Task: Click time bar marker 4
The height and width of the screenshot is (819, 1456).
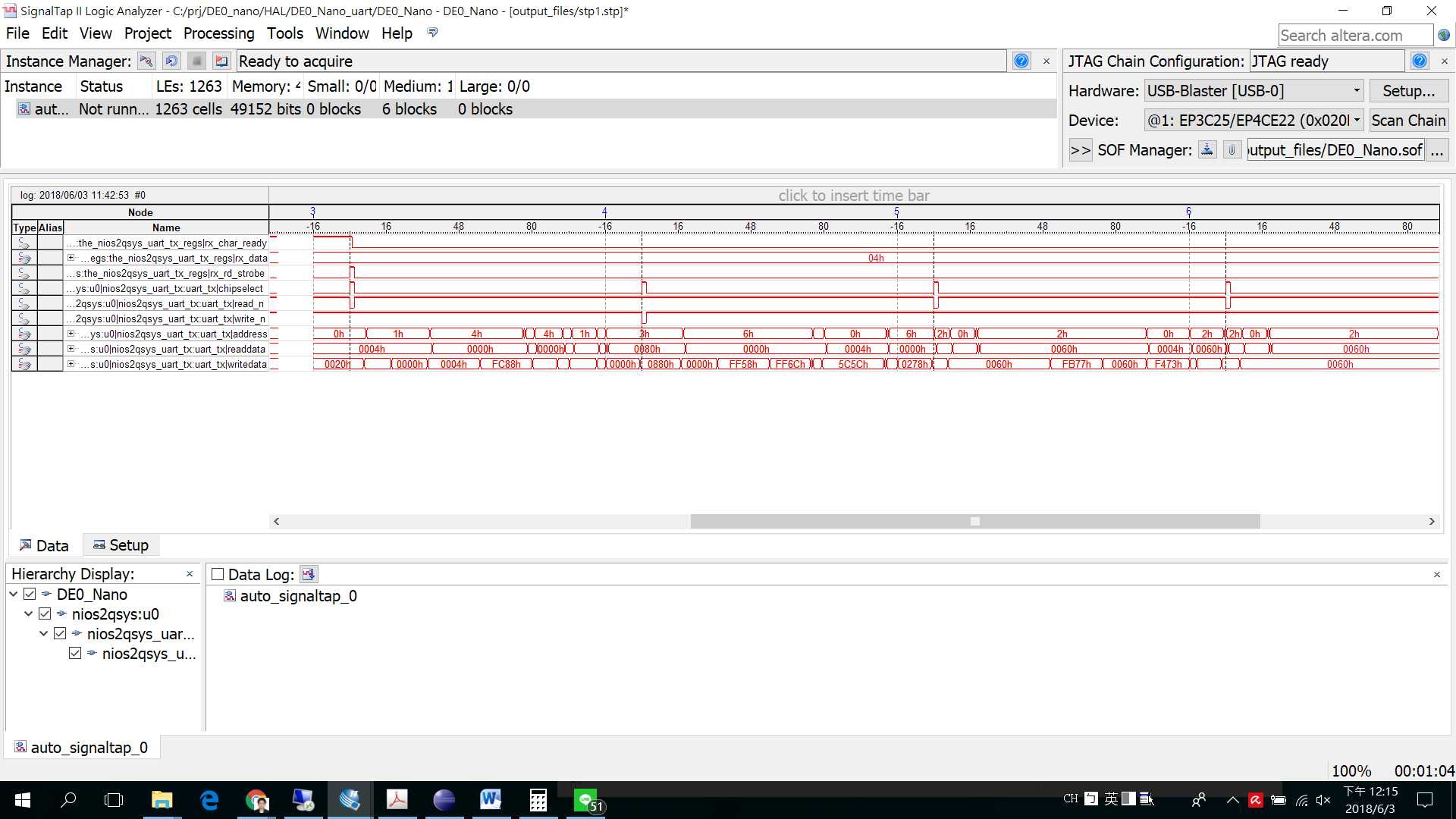Action: [x=604, y=212]
